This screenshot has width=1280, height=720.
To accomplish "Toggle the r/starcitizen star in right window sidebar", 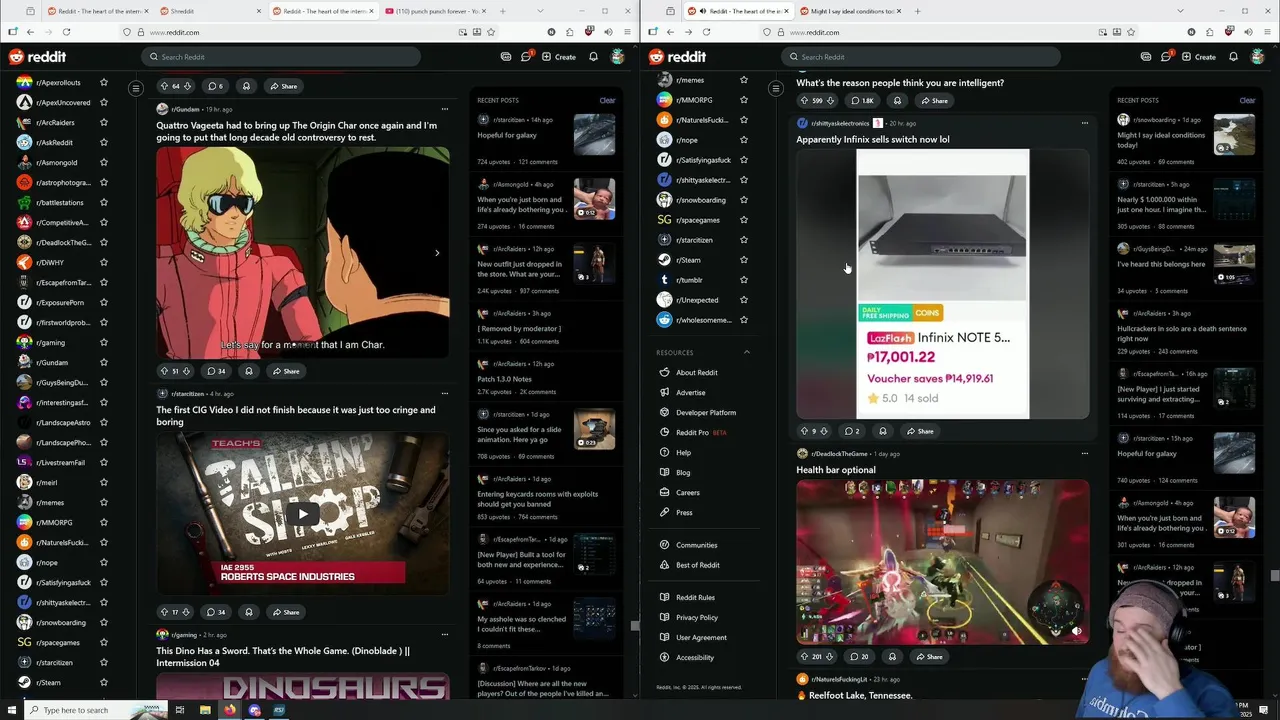I will tap(743, 240).
